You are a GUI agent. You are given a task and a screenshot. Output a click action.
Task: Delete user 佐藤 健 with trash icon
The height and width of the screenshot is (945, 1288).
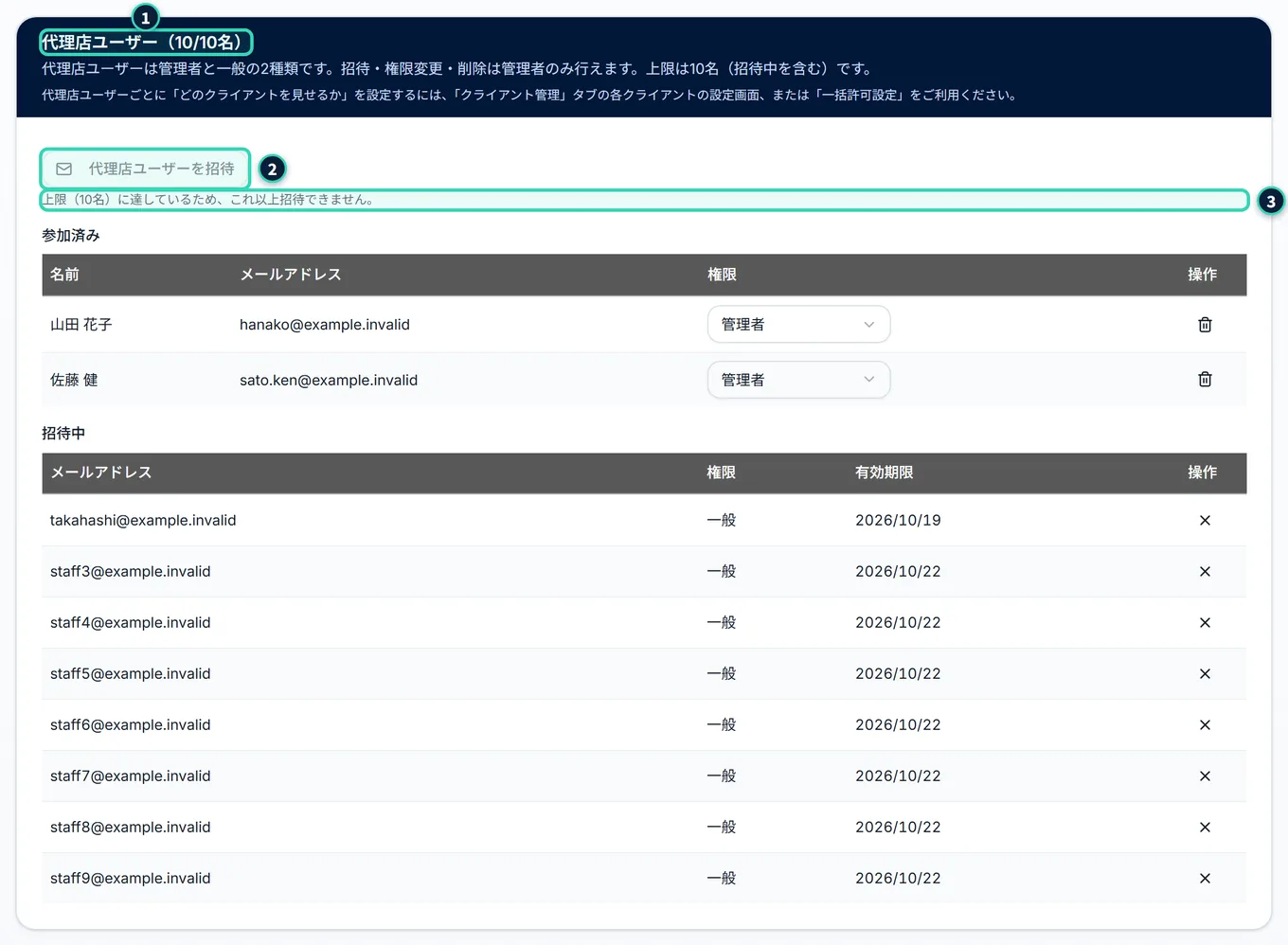[x=1205, y=380]
